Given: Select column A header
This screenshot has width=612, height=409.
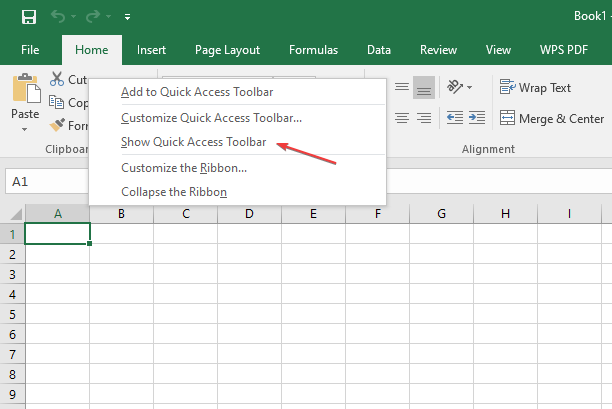Looking at the screenshot, I should (x=58, y=214).
